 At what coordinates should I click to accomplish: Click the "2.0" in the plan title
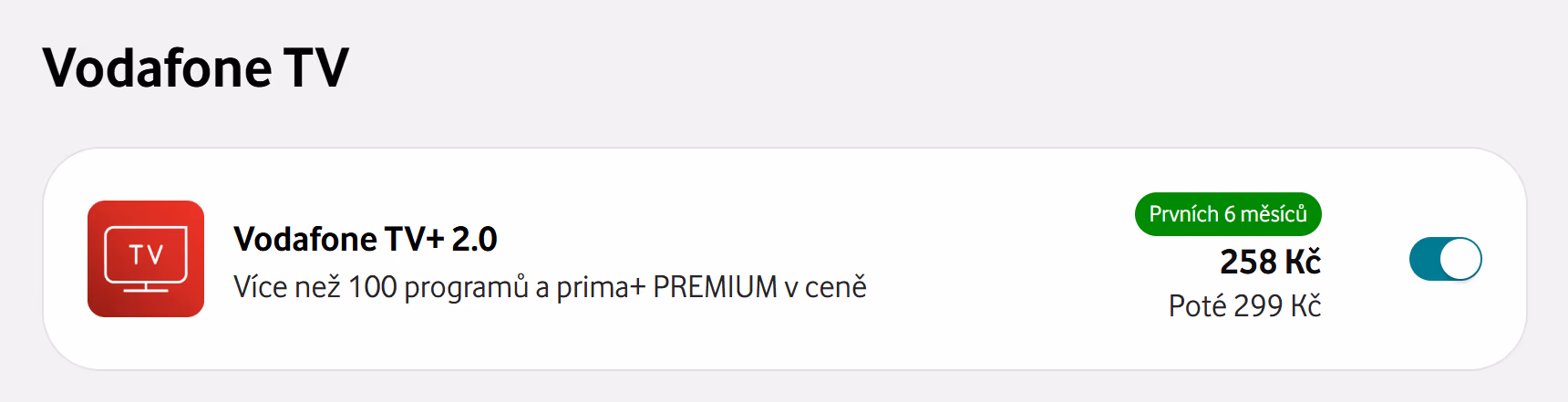[x=474, y=239]
